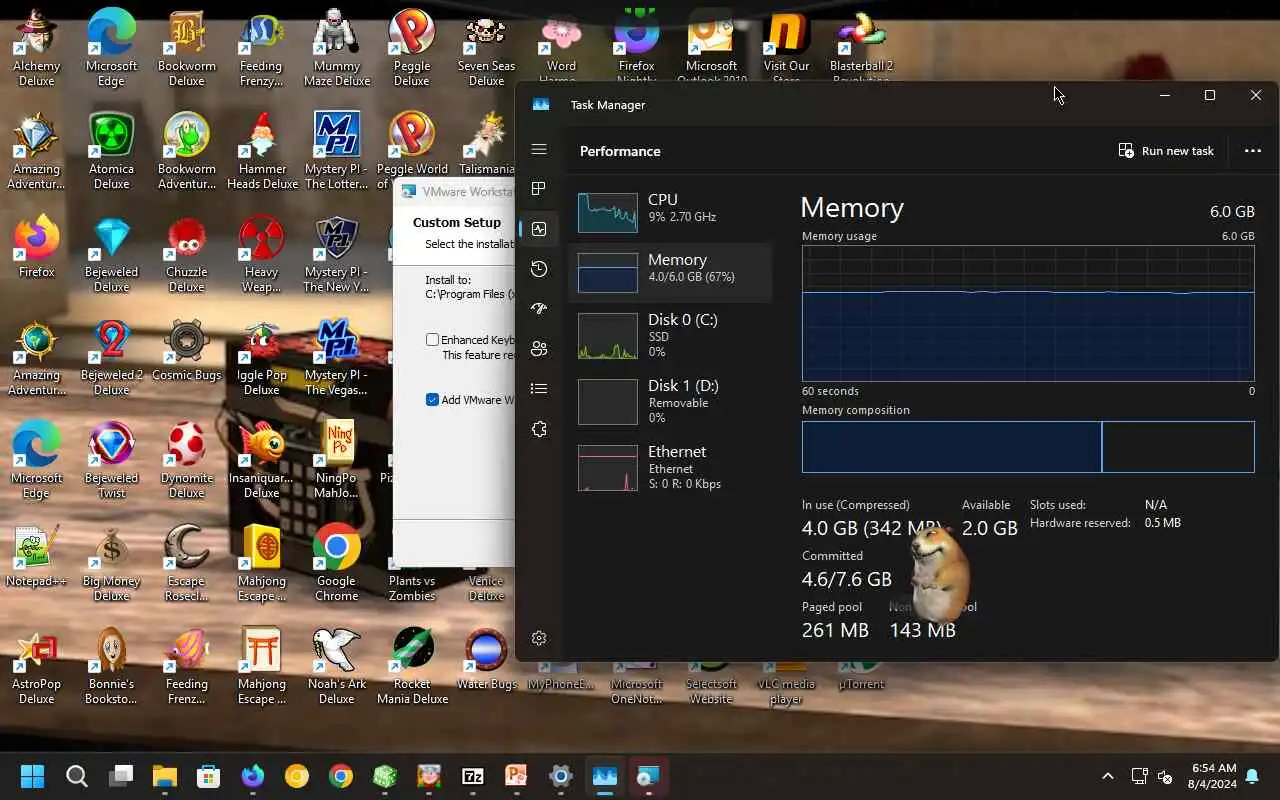Select Ethernet in Performance list
The width and height of the screenshot is (1280, 800).
pos(670,467)
